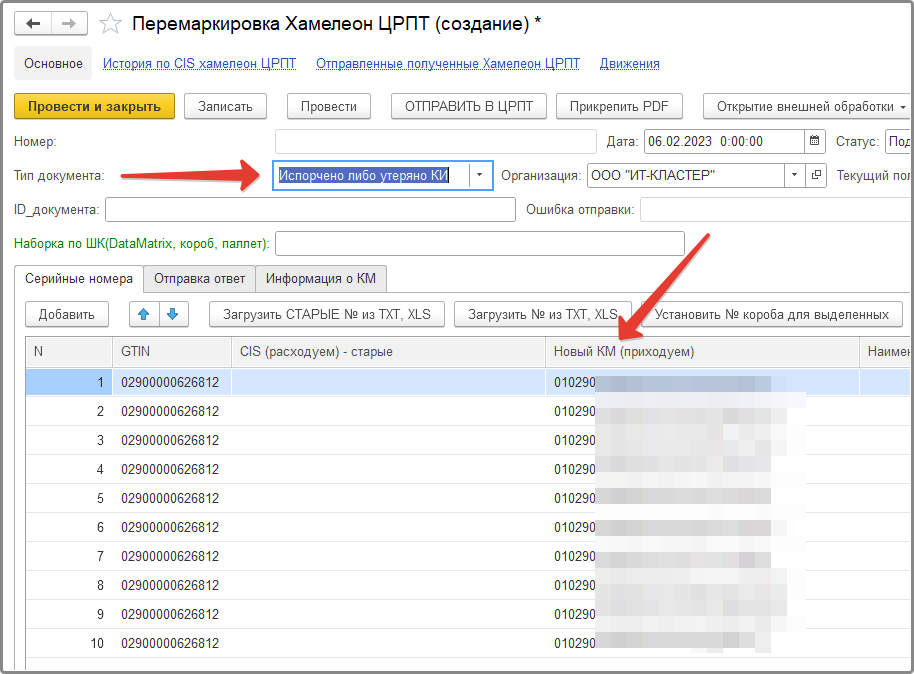Select GTIN cell in row 7
914x674 pixels.
point(172,556)
